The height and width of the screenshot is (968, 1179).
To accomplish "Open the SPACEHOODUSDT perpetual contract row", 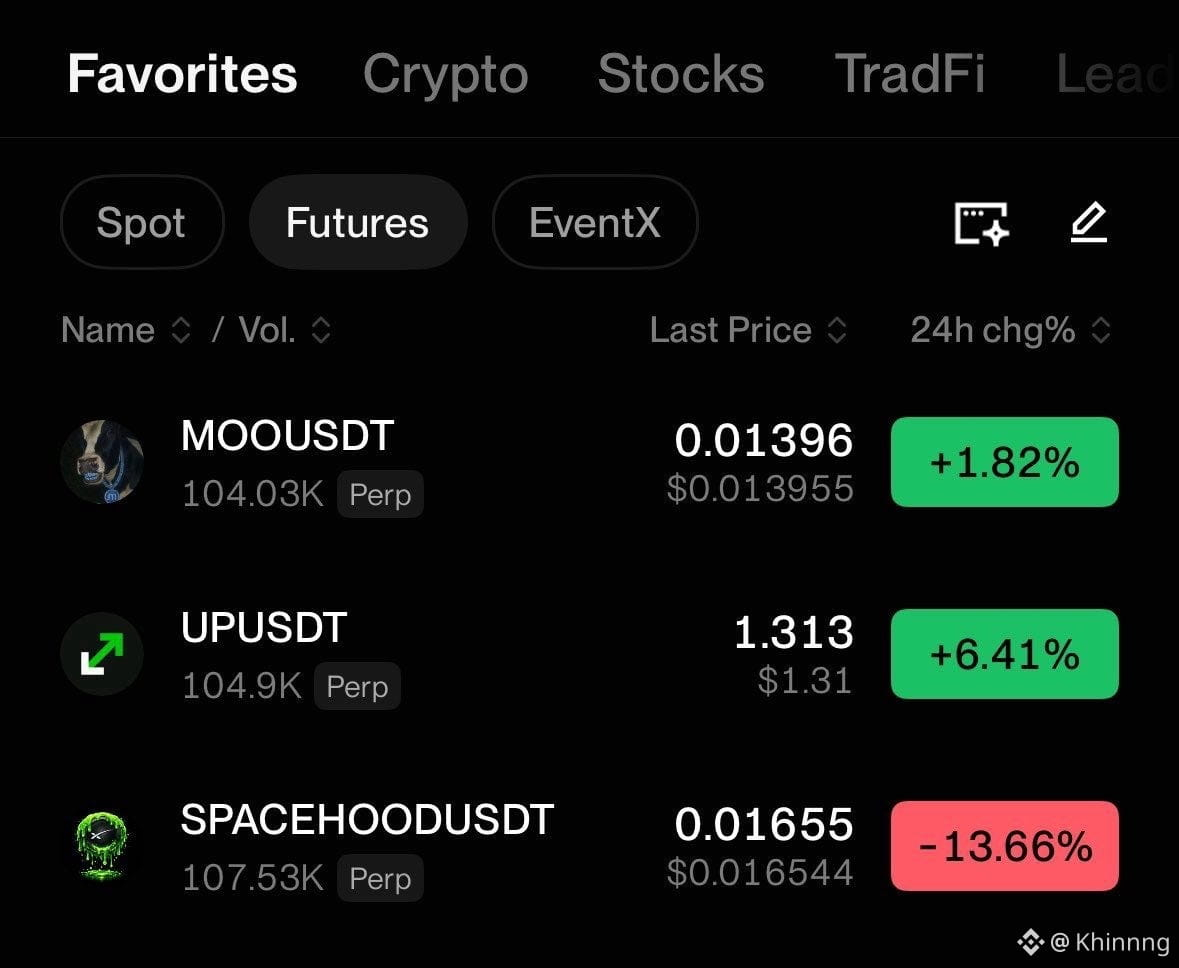I will pos(590,846).
